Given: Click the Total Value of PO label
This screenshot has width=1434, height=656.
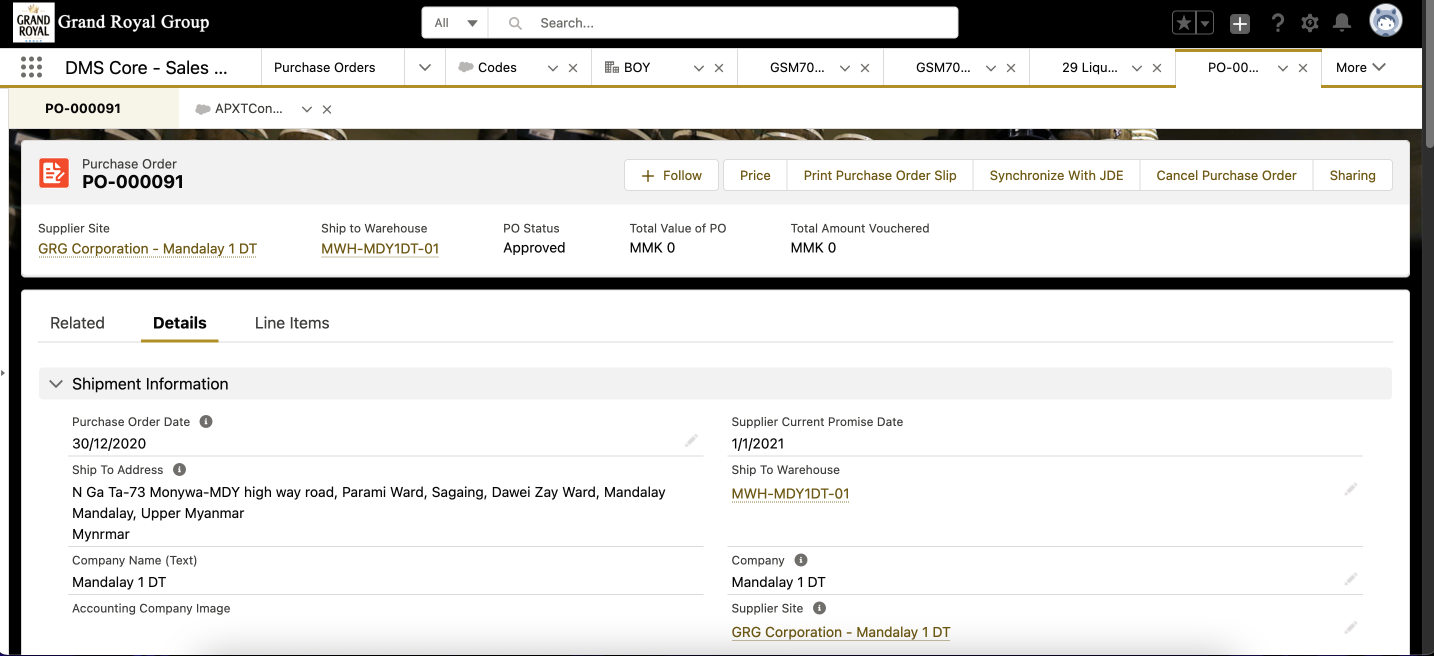Looking at the screenshot, I should [678, 228].
